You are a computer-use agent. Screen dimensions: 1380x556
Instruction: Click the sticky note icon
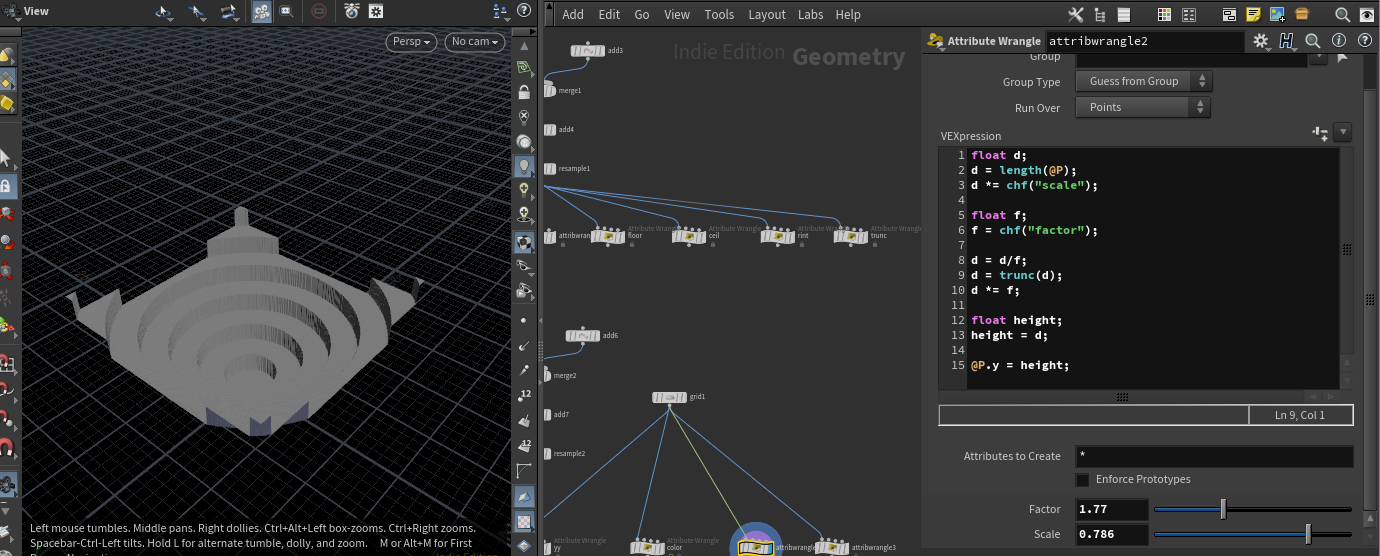(1253, 14)
